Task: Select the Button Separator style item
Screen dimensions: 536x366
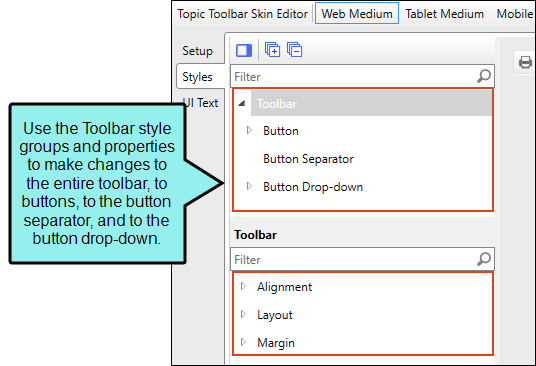Action: (x=308, y=159)
